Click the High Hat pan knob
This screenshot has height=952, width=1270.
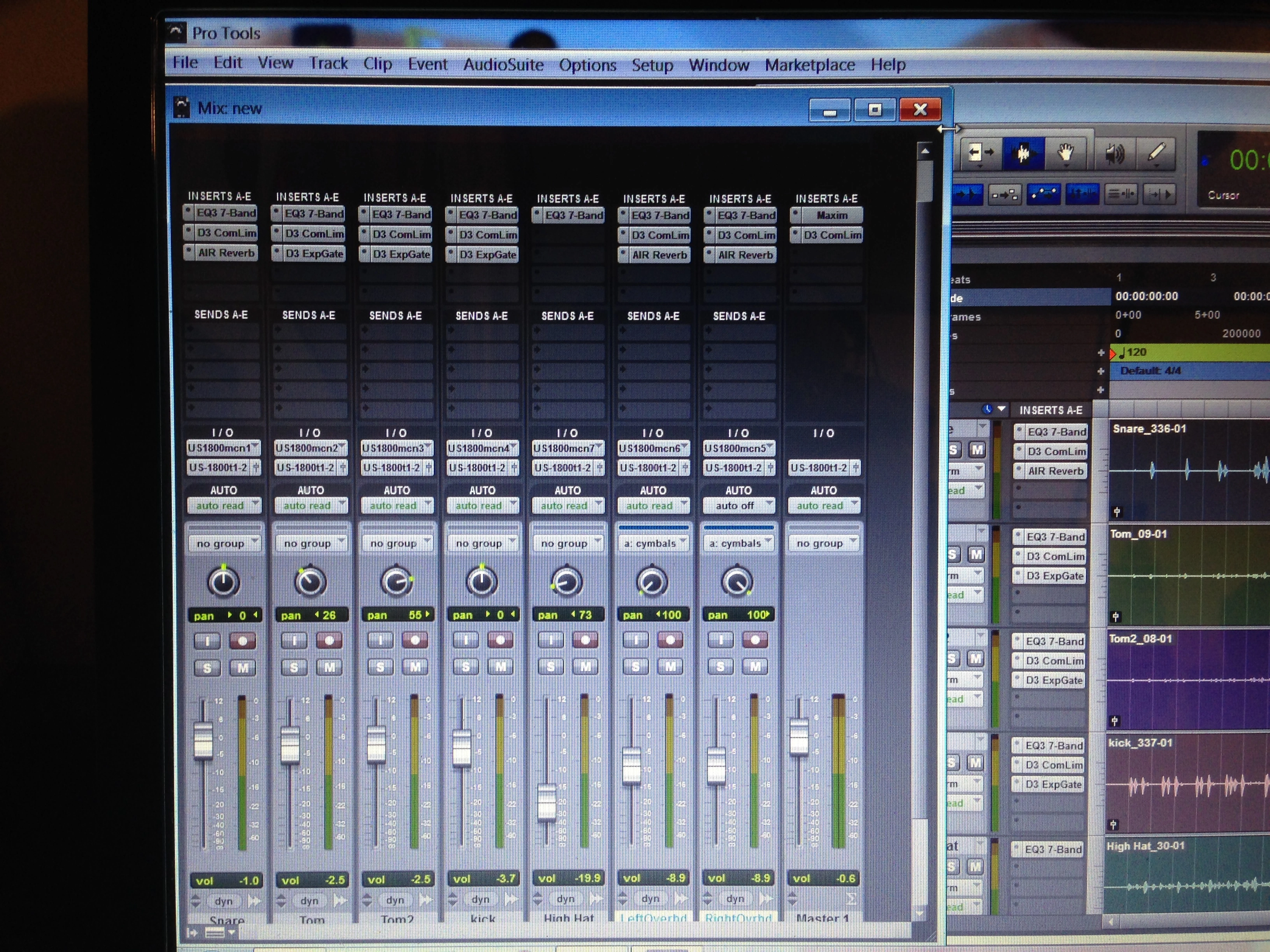566,581
